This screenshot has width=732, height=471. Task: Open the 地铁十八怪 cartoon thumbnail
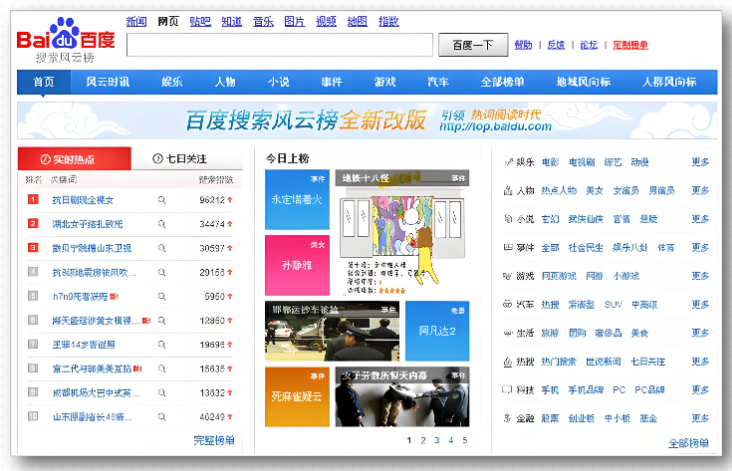(x=402, y=232)
